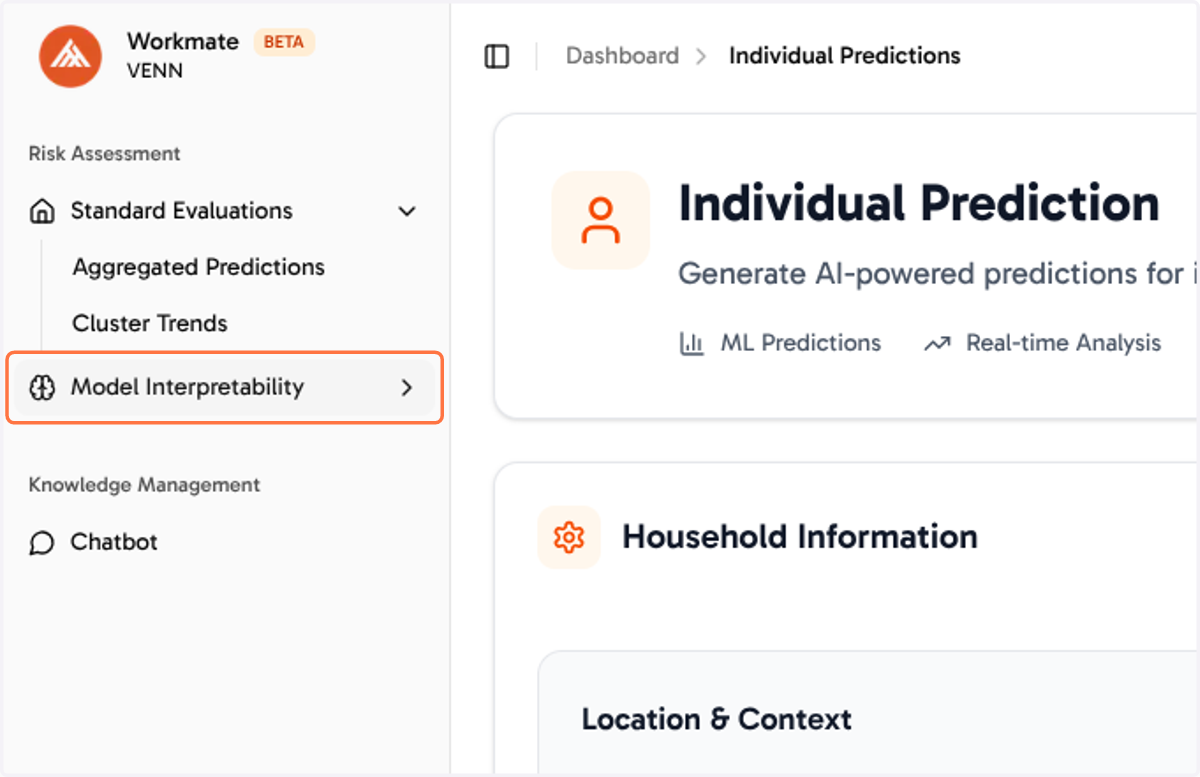The image size is (1200, 777).
Task: Click the orange person icon tile
Action: coord(601,220)
